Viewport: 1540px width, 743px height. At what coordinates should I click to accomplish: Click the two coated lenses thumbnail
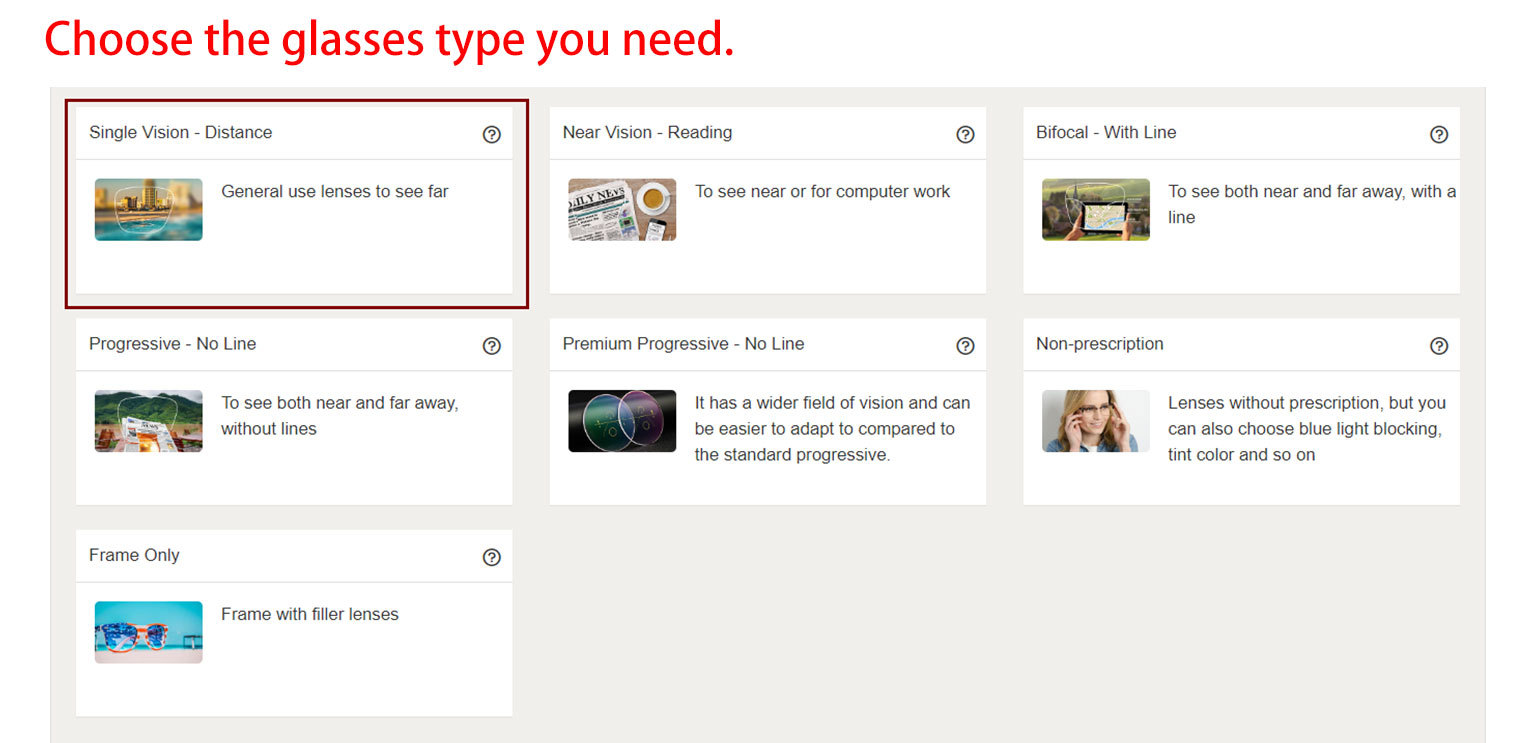[x=622, y=421]
